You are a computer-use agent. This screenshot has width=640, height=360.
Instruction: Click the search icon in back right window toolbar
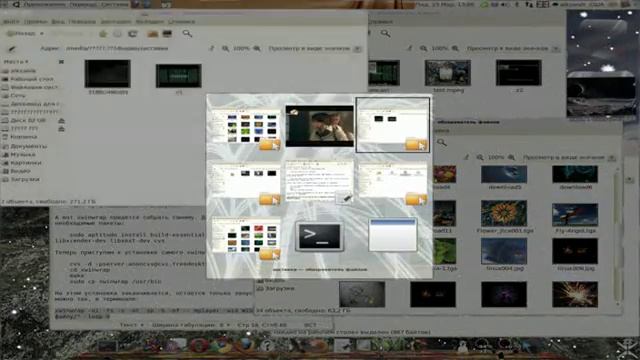click(x=385, y=33)
